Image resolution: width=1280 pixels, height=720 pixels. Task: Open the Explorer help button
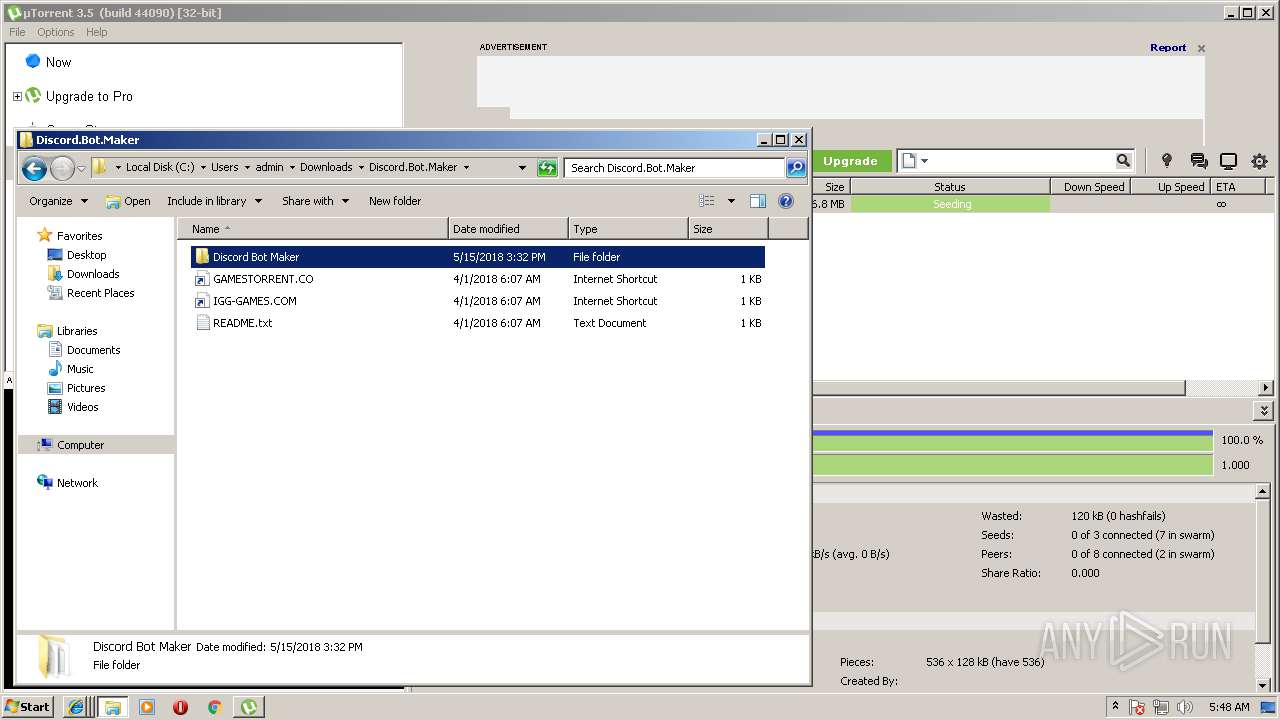786,201
